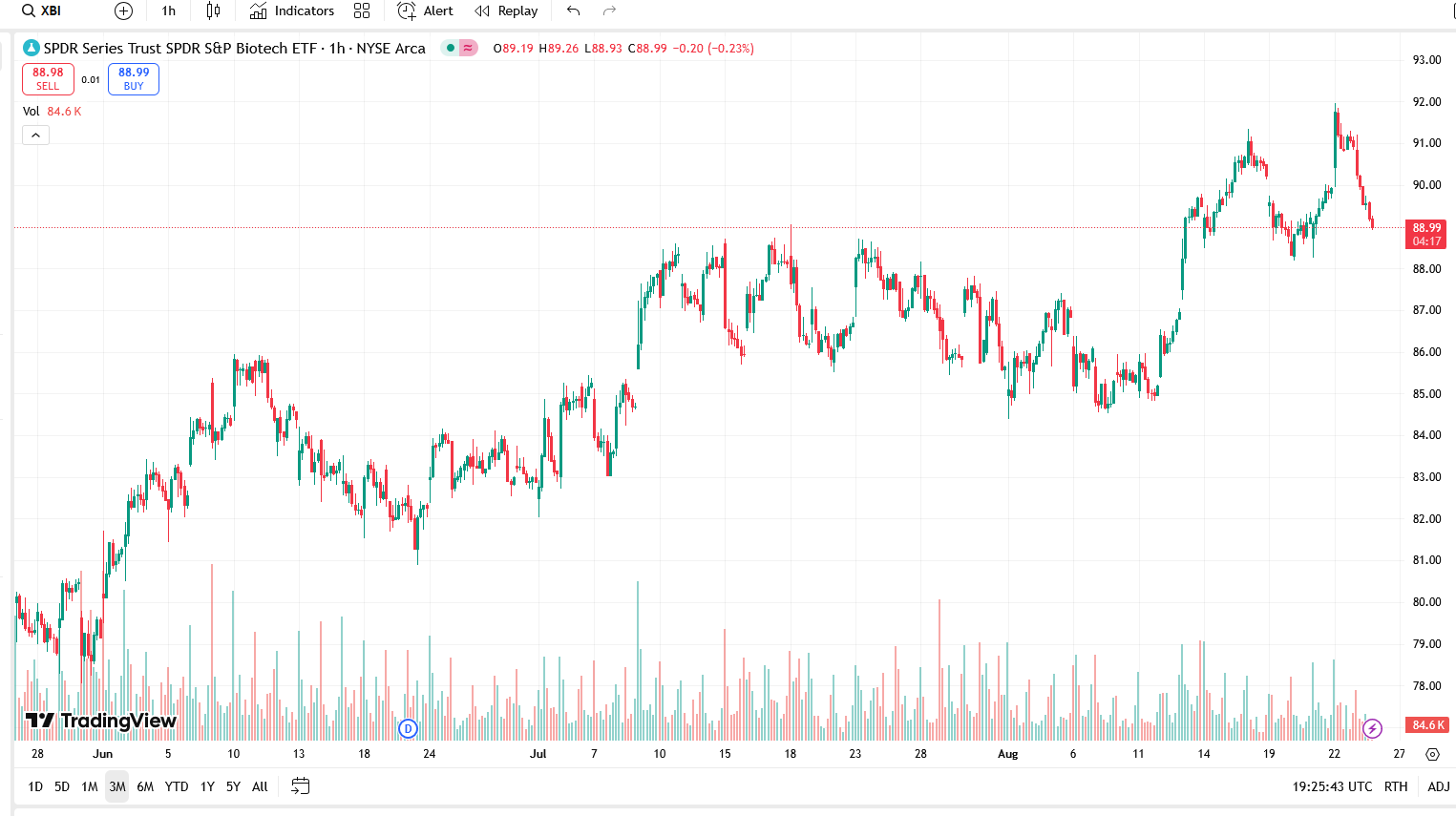This screenshot has width=1456, height=816.
Task: Switch to the 5Y date range
Action: click(x=233, y=786)
